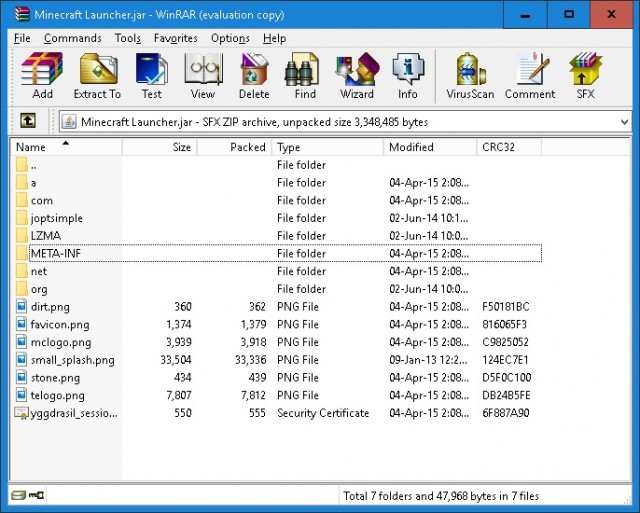The image size is (640, 513).
Task: Sort by the Name column header
Action: (x=66, y=147)
